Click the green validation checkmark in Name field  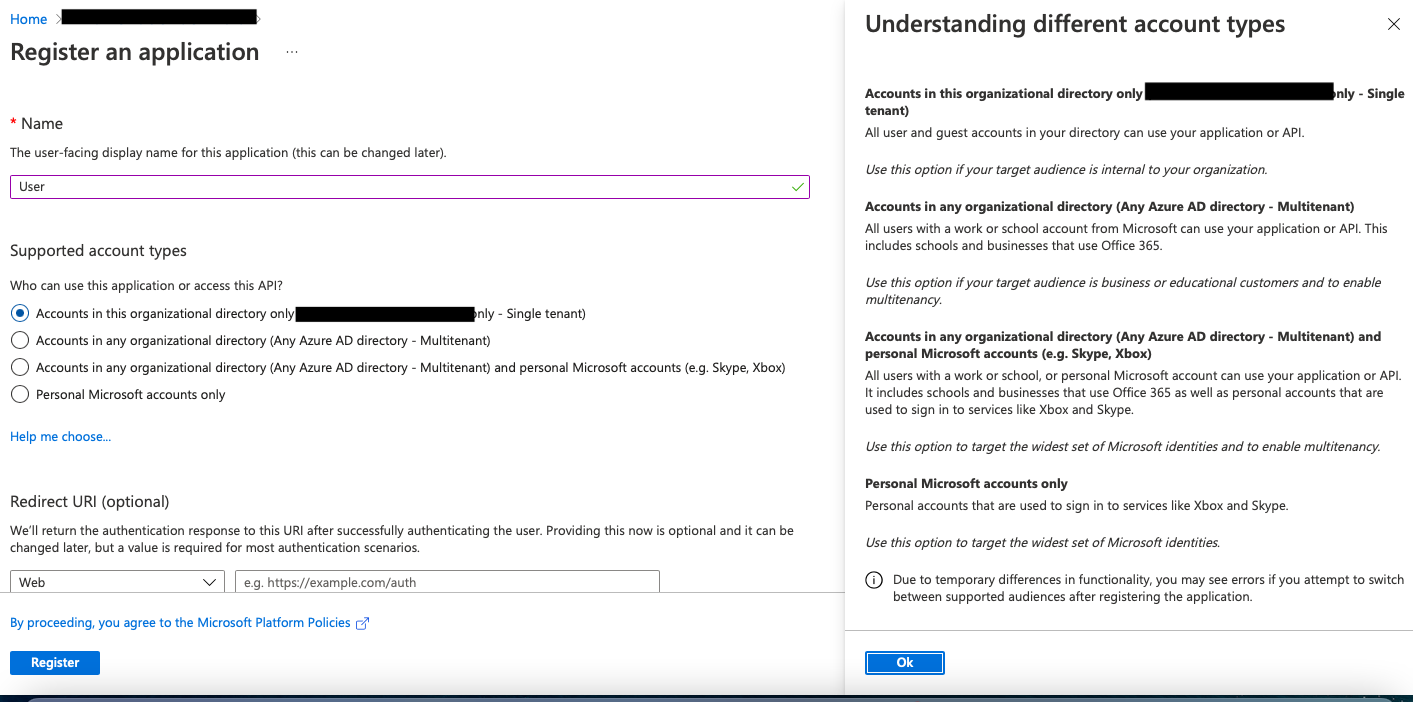coord(797,187)
